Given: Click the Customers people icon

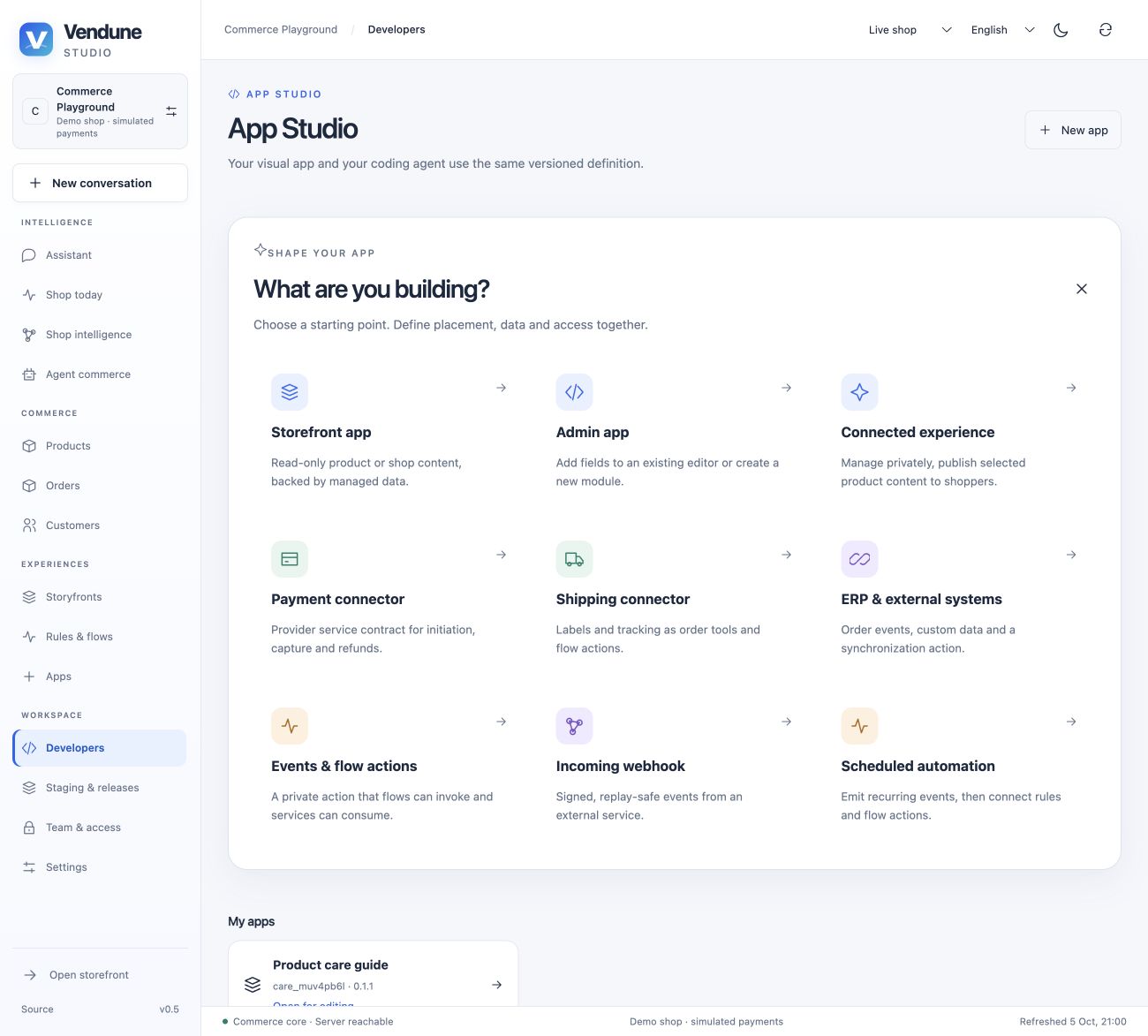Looking at the screenshot, I should point(29,526).
